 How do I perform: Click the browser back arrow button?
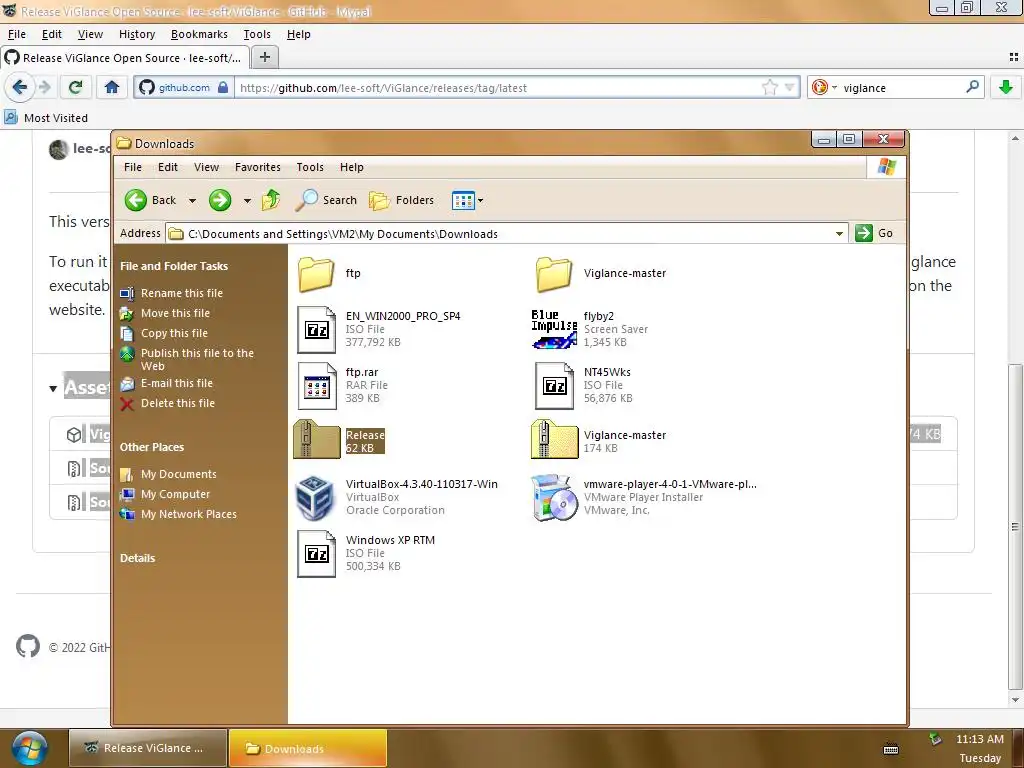pos(20,87)
